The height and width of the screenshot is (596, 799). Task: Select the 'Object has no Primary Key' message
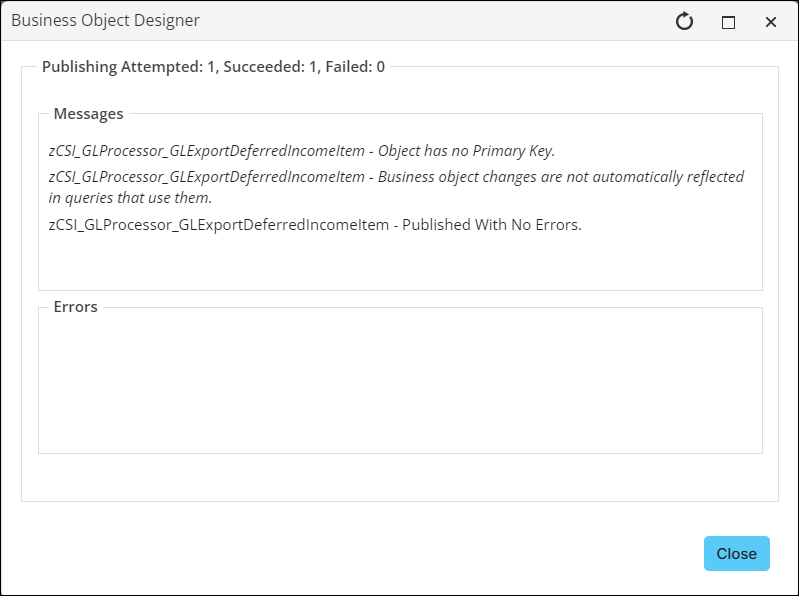(465, 151)
